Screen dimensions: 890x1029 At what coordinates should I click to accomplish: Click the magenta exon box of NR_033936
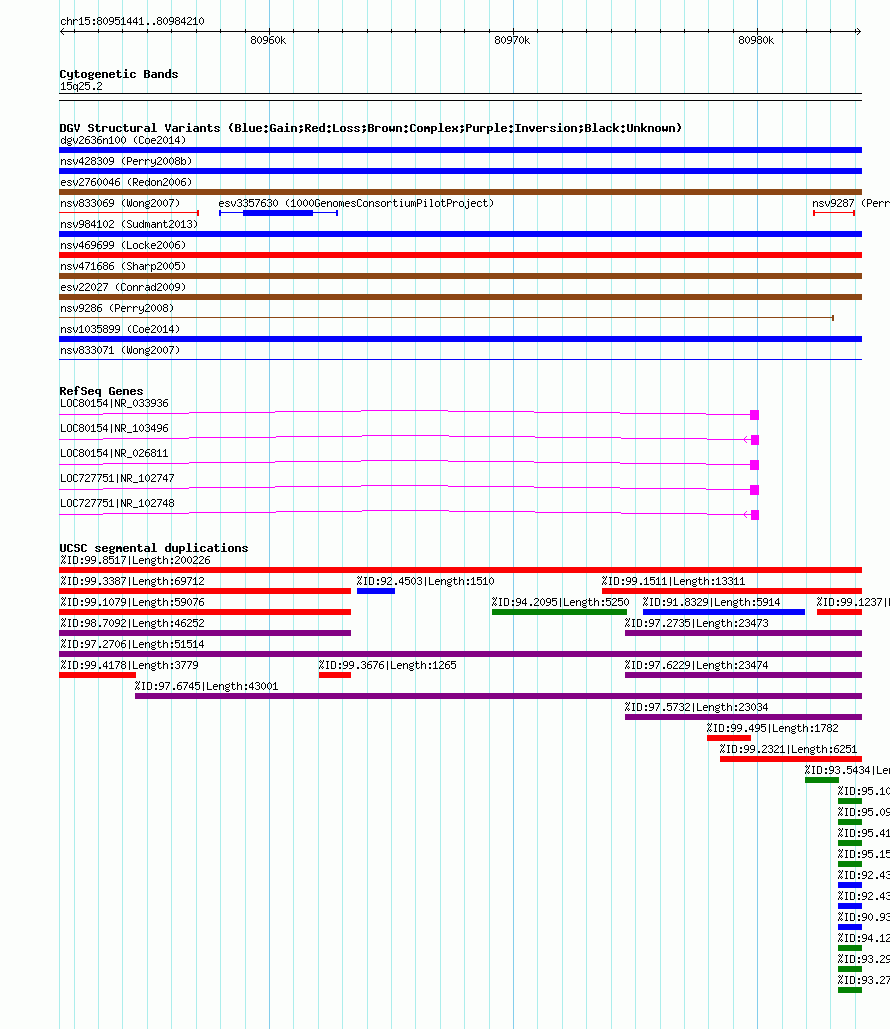coord(755,415)
